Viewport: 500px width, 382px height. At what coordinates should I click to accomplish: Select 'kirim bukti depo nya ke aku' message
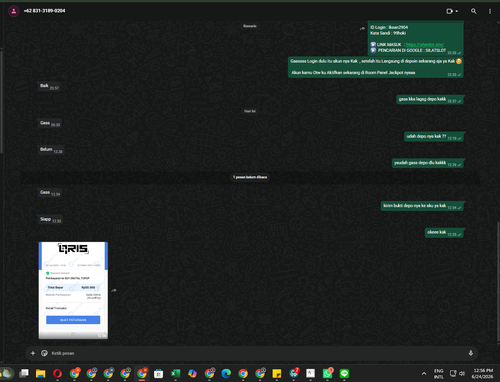point(422,206)
